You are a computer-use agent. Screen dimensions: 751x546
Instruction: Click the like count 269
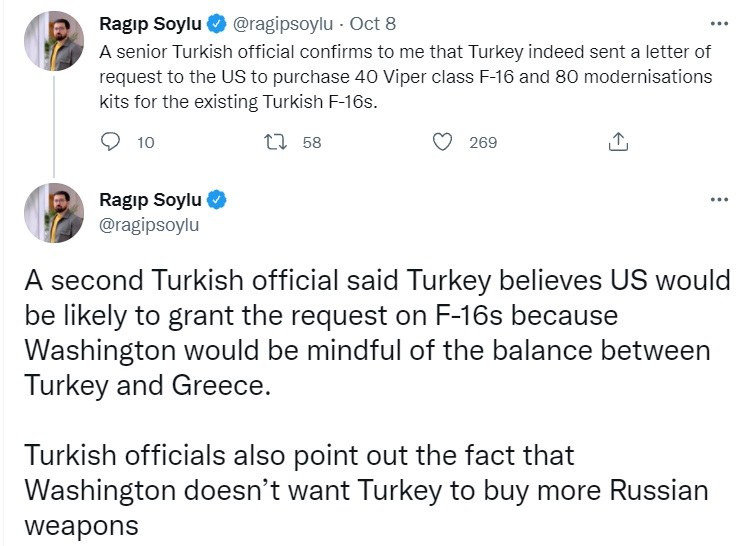[483, 143]
